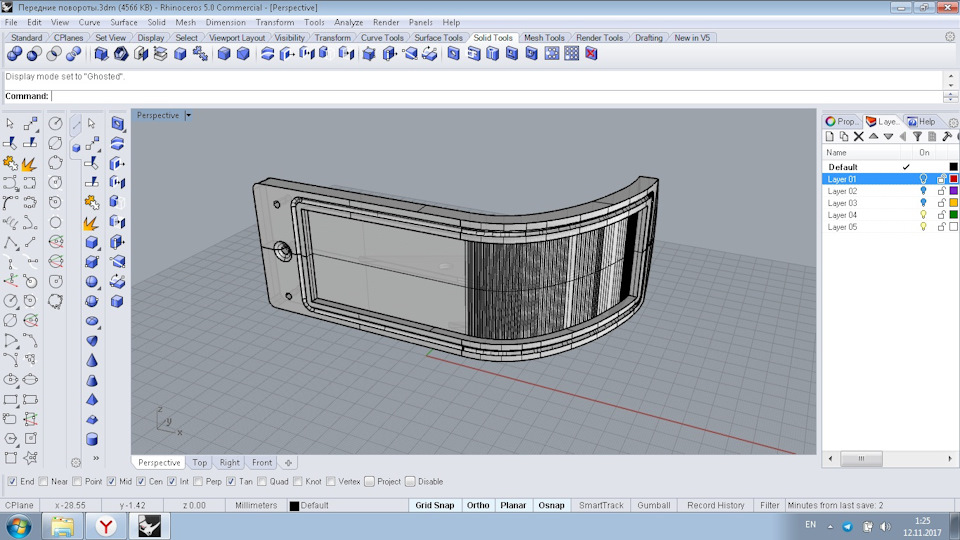Toggle Gumball in status bar
Image resolution: width=960 pixels, height=540 pixels.
[653, 505]
